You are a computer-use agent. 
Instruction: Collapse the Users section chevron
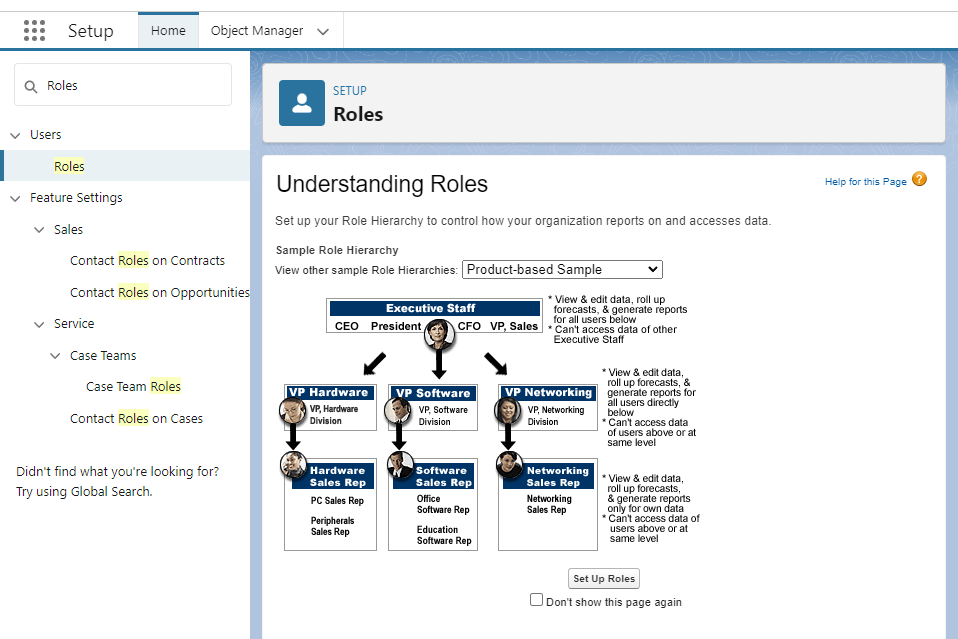15,135
